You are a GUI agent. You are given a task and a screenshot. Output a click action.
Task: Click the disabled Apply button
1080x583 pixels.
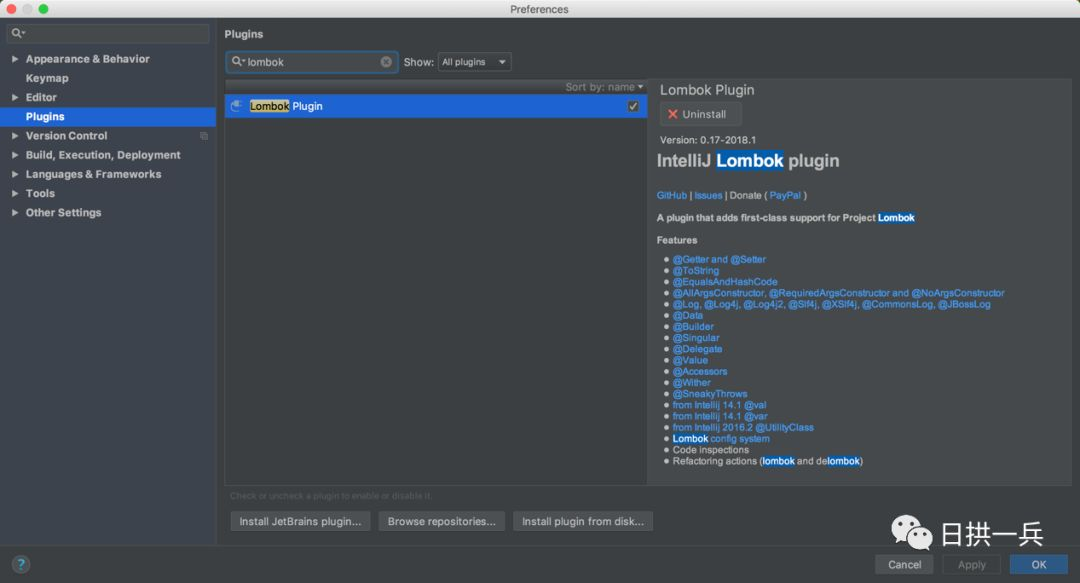tap(971, 564)
